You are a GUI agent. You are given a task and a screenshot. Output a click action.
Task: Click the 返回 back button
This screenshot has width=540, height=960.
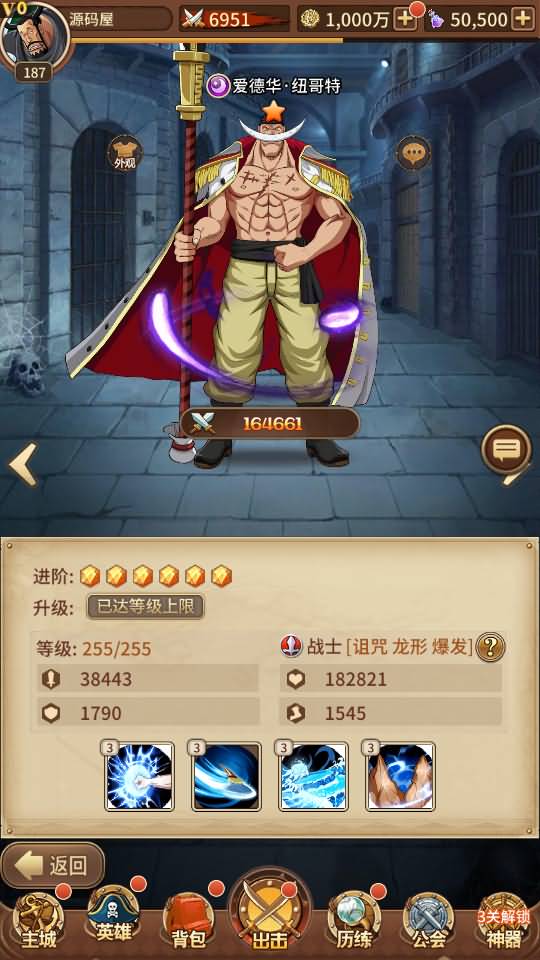click(x=53, y=866)
